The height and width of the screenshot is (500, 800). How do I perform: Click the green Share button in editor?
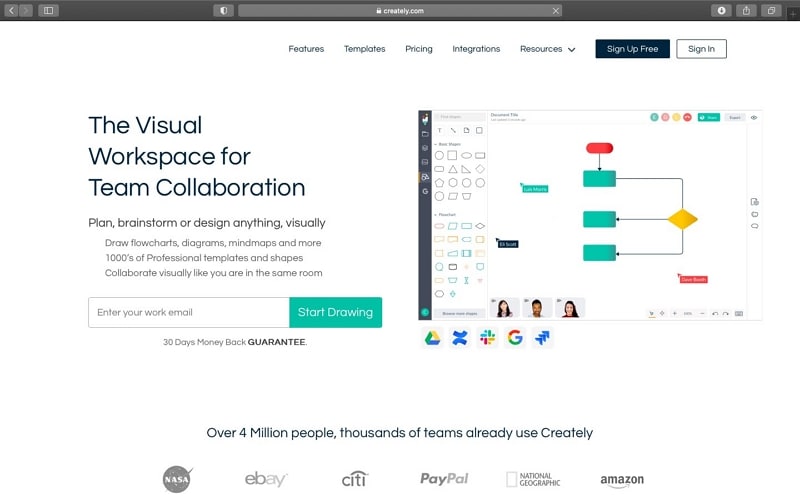pyautogui.click(x=709, y=117)
